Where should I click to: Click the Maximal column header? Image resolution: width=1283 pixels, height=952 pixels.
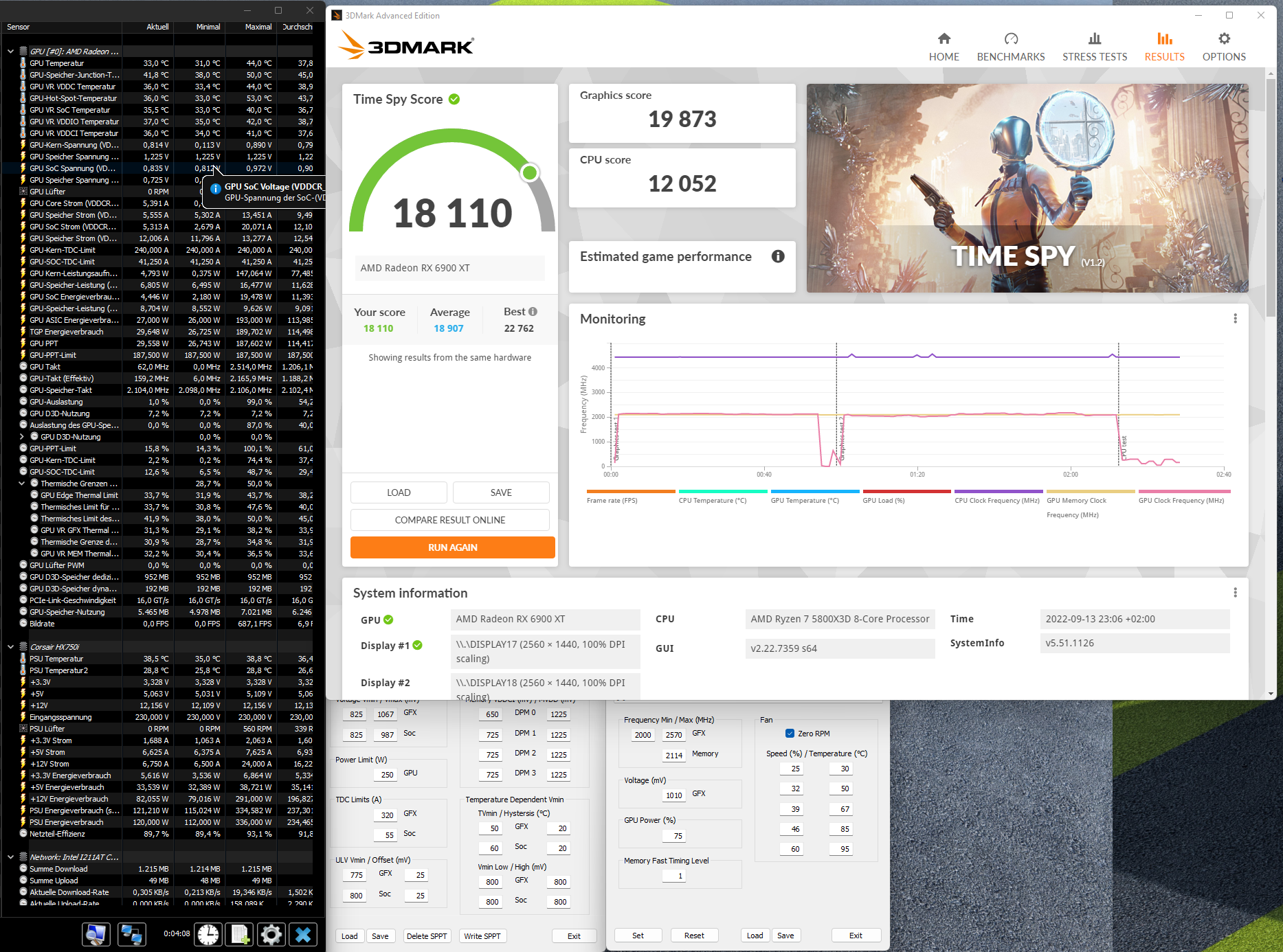251,27
